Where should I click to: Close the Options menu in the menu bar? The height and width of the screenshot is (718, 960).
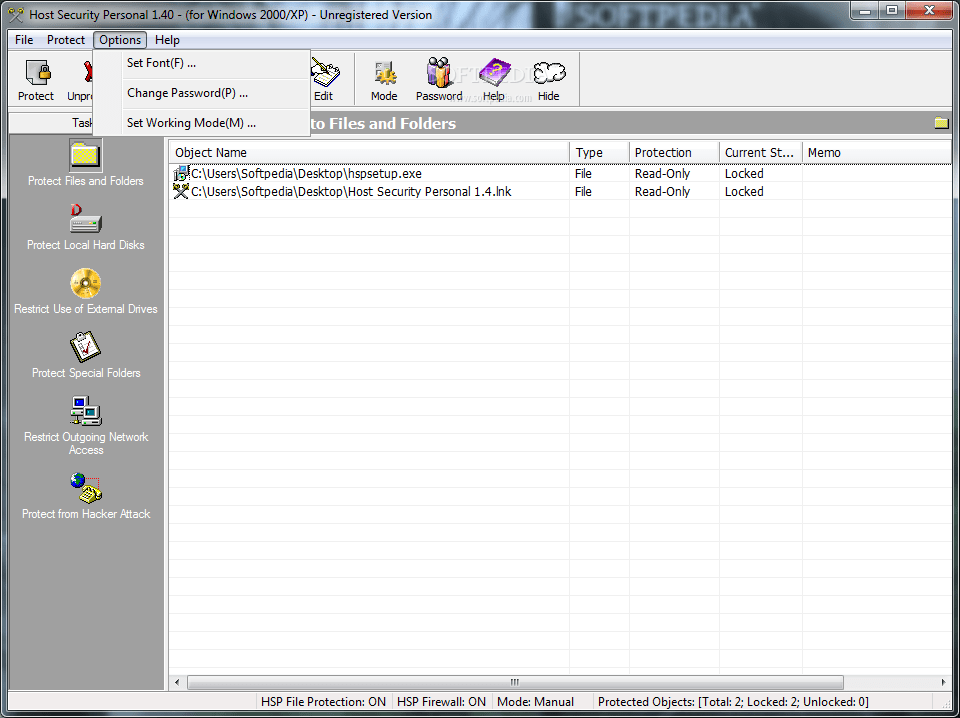tap(120, 40)
